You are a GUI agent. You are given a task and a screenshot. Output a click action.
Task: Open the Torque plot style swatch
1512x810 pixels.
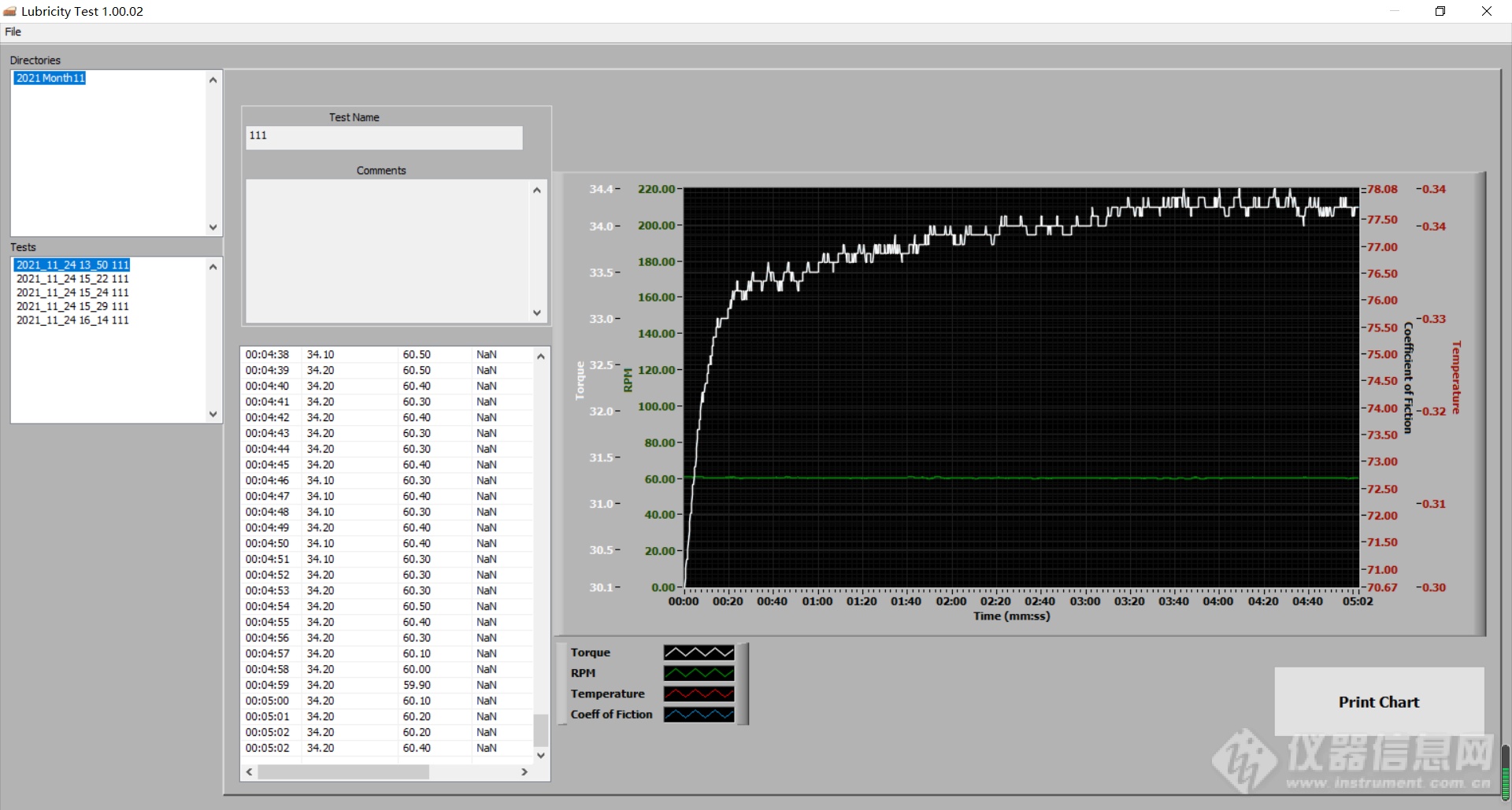(699, 653)
